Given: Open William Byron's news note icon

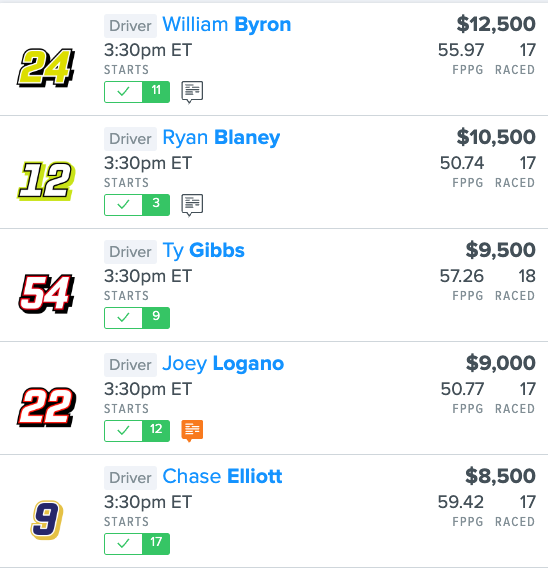Looking at the screenshot, I should pyautogui.click(x=192, y=92).
